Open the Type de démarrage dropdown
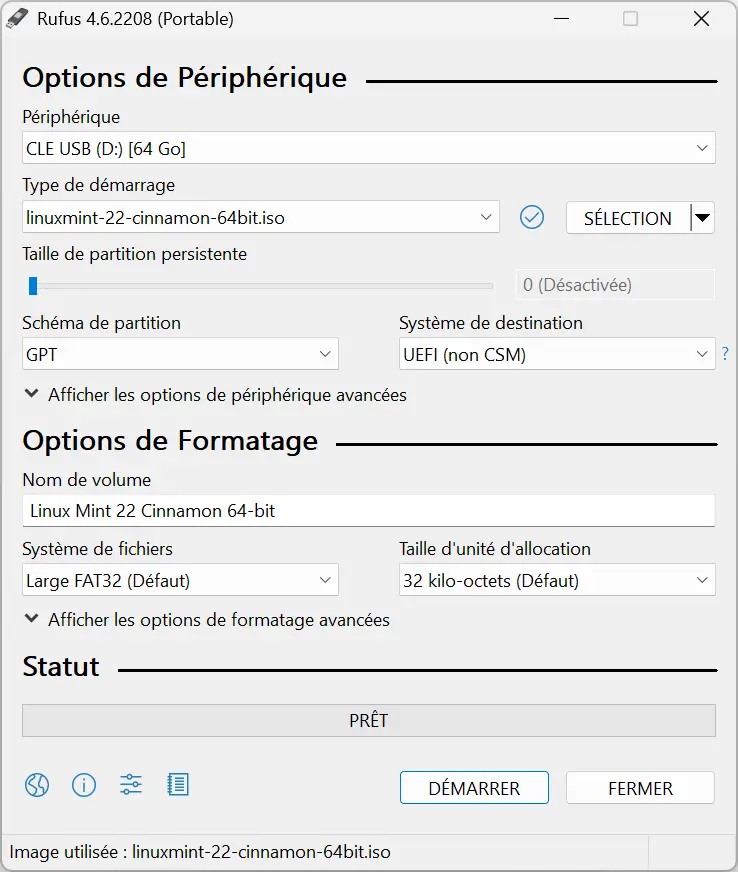This screenshot has width=738, height=872. click(260, 217)
